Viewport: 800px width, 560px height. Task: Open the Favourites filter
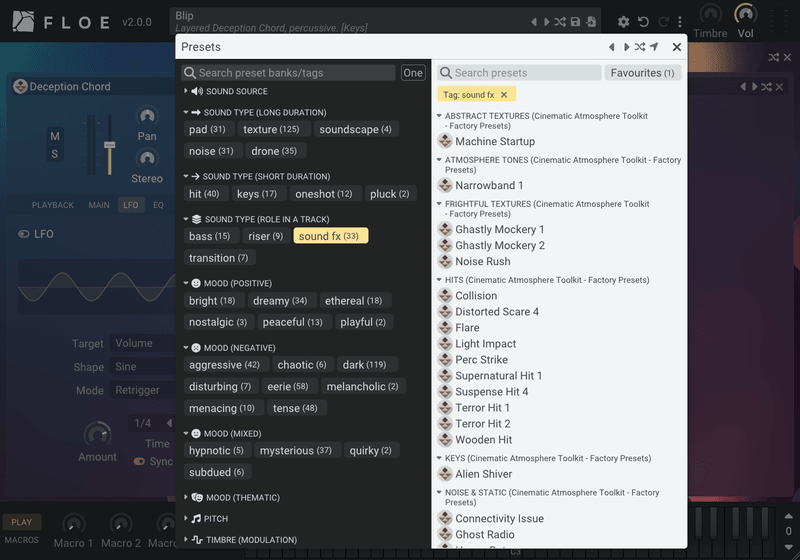tap(642, 72)
